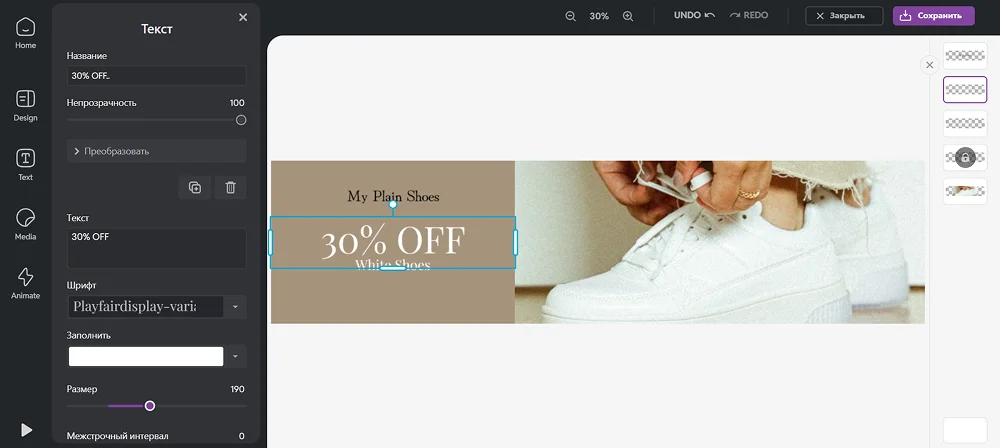Viewport: 1000px width, 448px height.
Task: Open the font dropdown arrow
Action: [235, 307]
